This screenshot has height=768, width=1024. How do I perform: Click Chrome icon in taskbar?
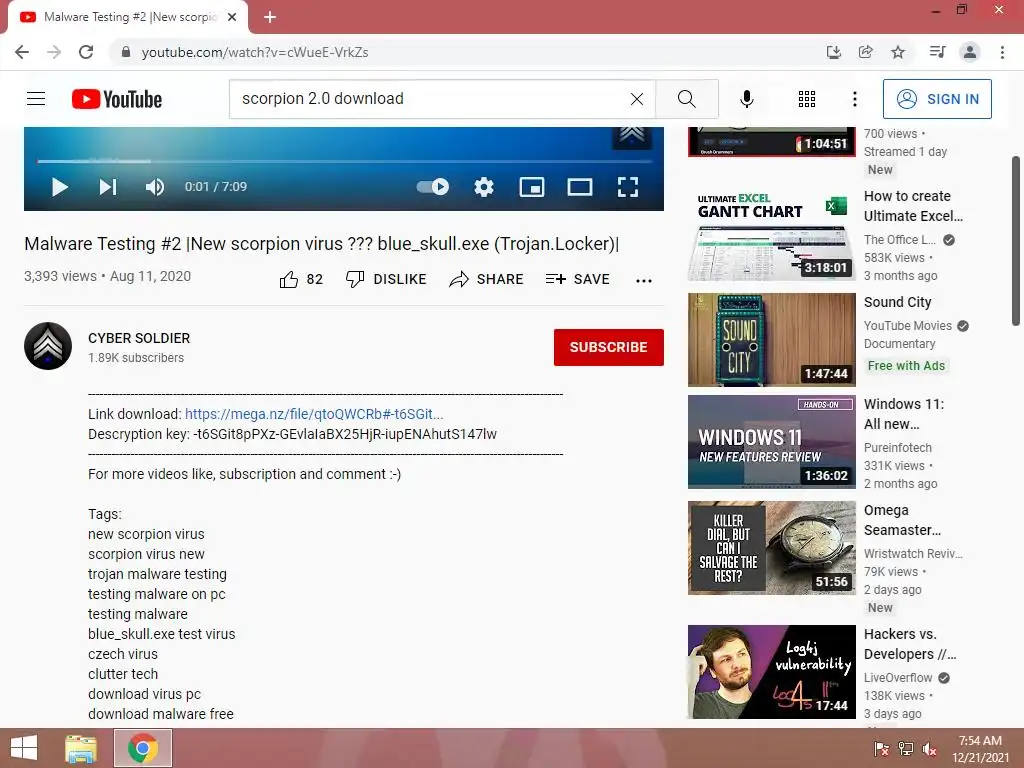(143, 748)
